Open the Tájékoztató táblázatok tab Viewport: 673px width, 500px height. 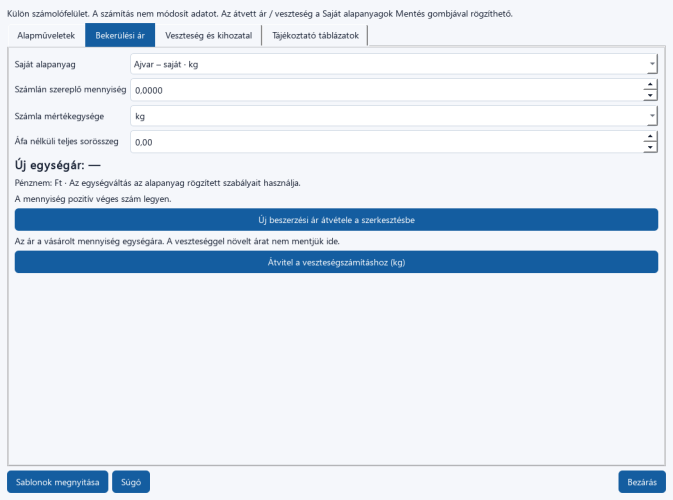pos(315,36)
